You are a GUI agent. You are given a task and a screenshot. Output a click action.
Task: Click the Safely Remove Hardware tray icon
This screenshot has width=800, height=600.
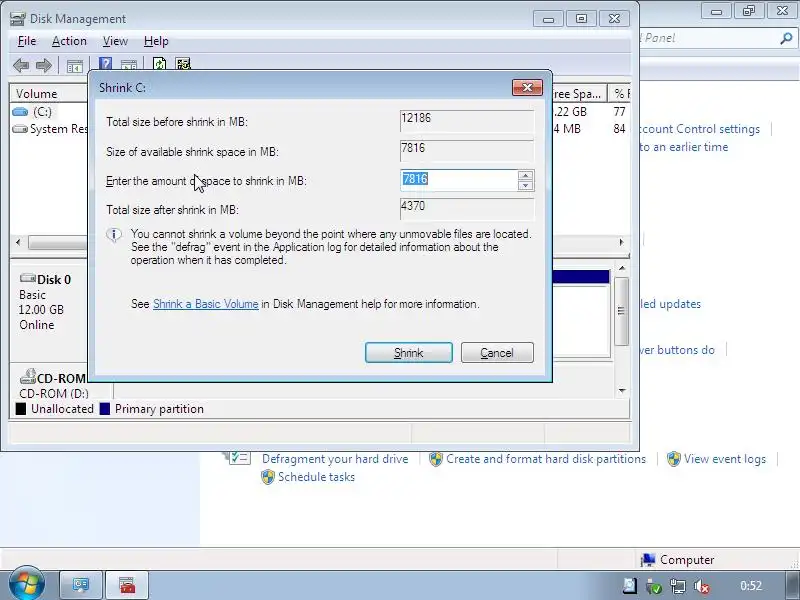pyautogui.click(x=654, y=587)
